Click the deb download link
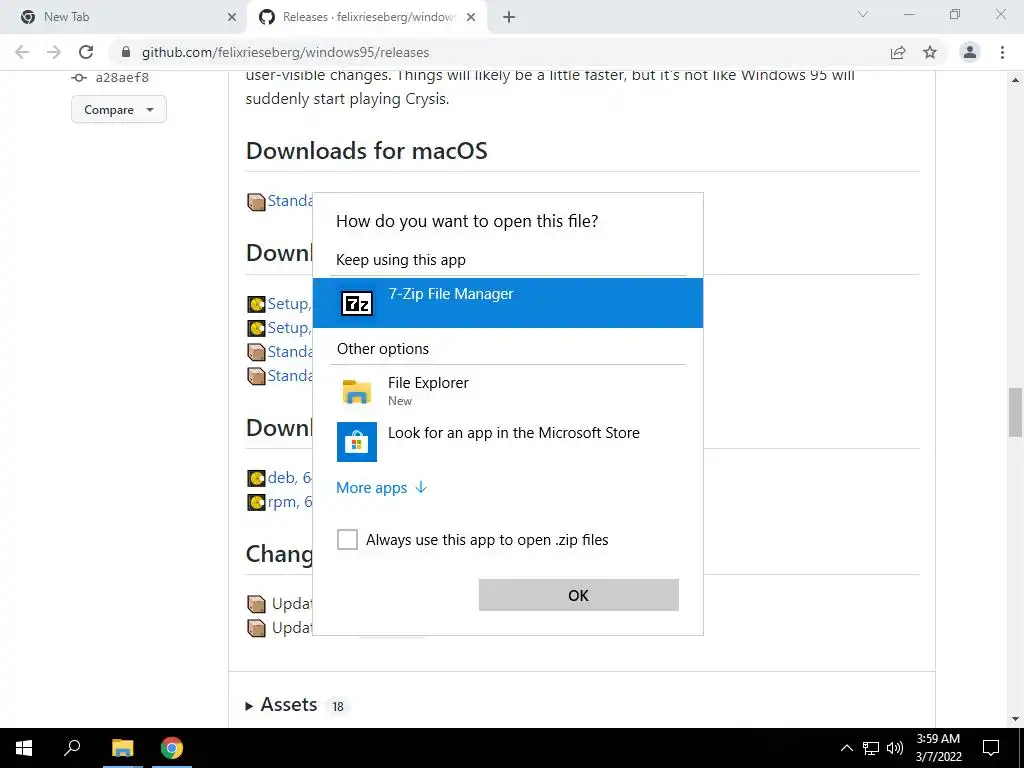1024x768 pixels. 290,478
